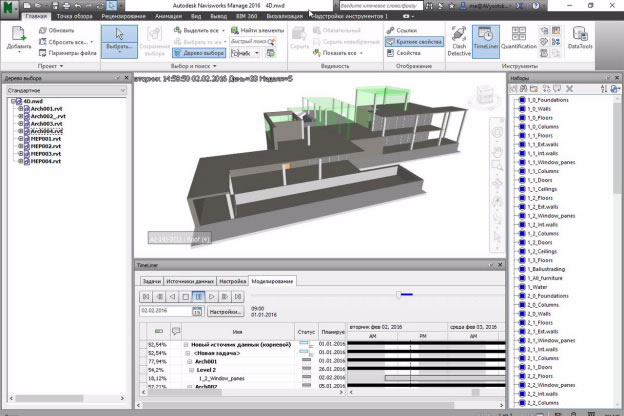Click the Save icon in quick access toolbar

[x=55, y=6]
